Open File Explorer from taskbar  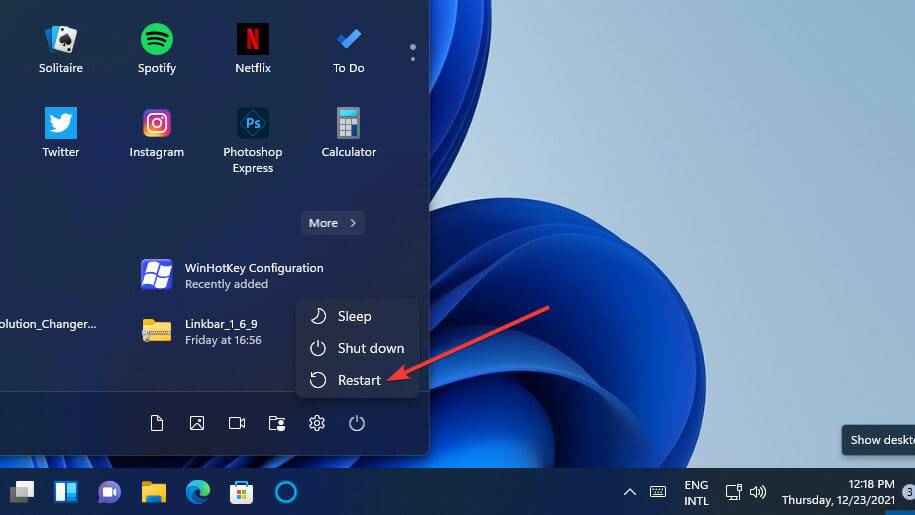point(154,492)
